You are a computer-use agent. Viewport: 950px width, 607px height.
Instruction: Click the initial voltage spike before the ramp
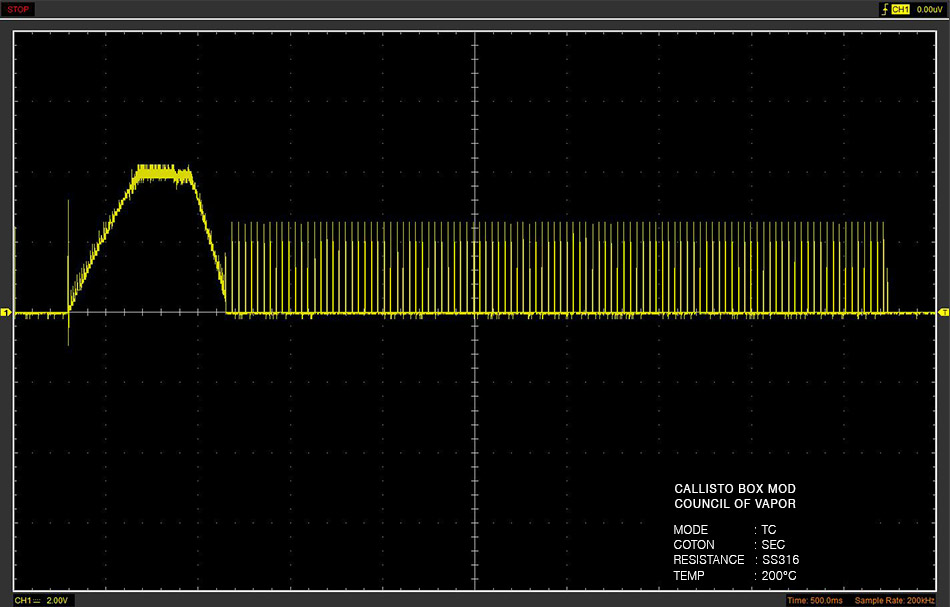point(68,273)
